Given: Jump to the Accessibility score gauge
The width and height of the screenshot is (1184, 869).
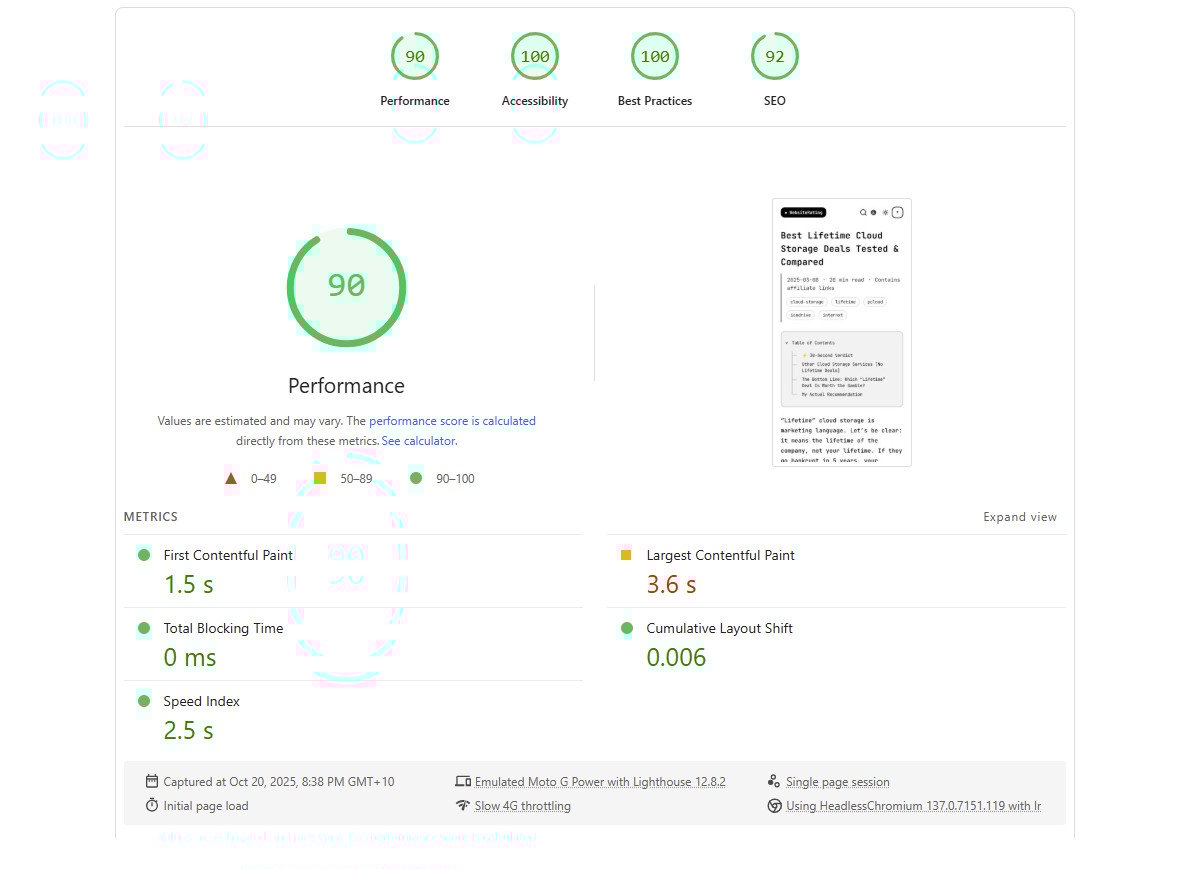Looking at the screenshot, I should [x=534, y=57].
